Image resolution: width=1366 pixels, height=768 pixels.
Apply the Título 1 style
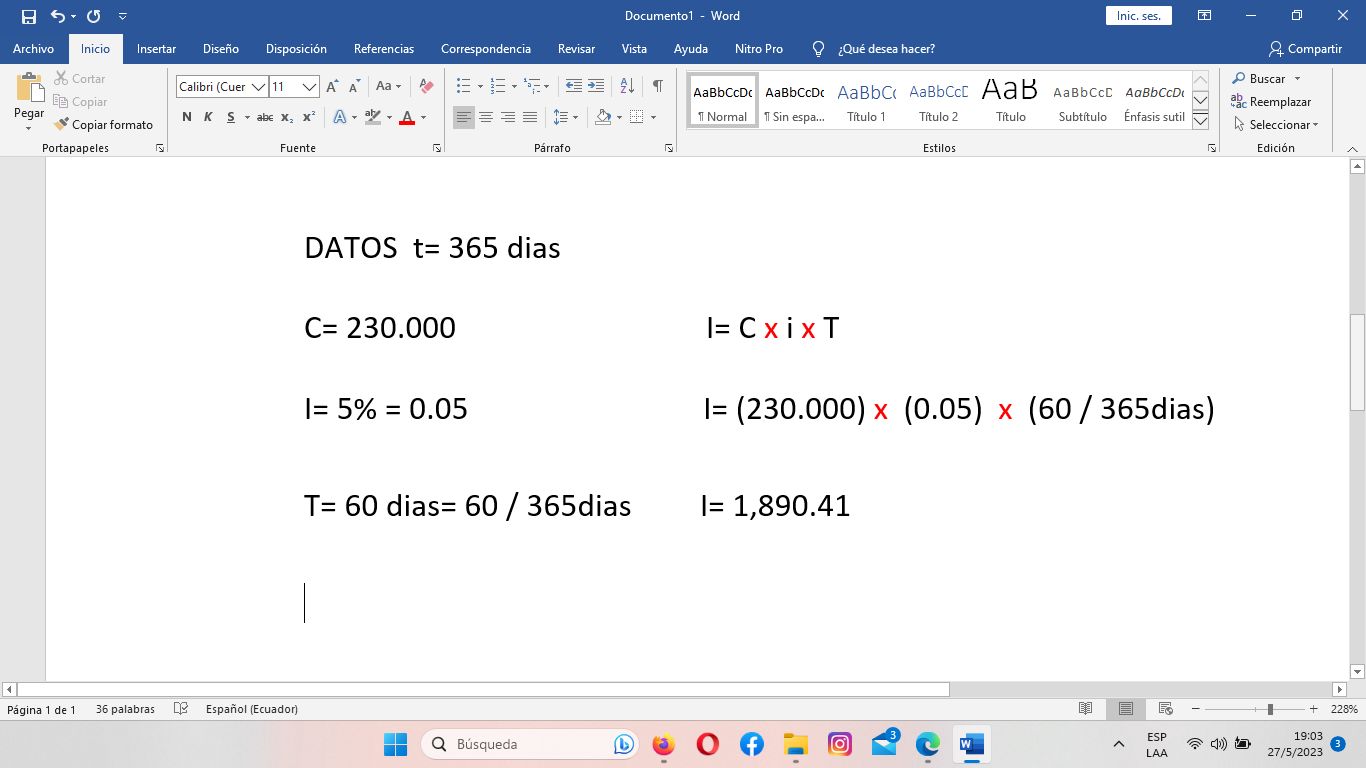coord(866,99)
